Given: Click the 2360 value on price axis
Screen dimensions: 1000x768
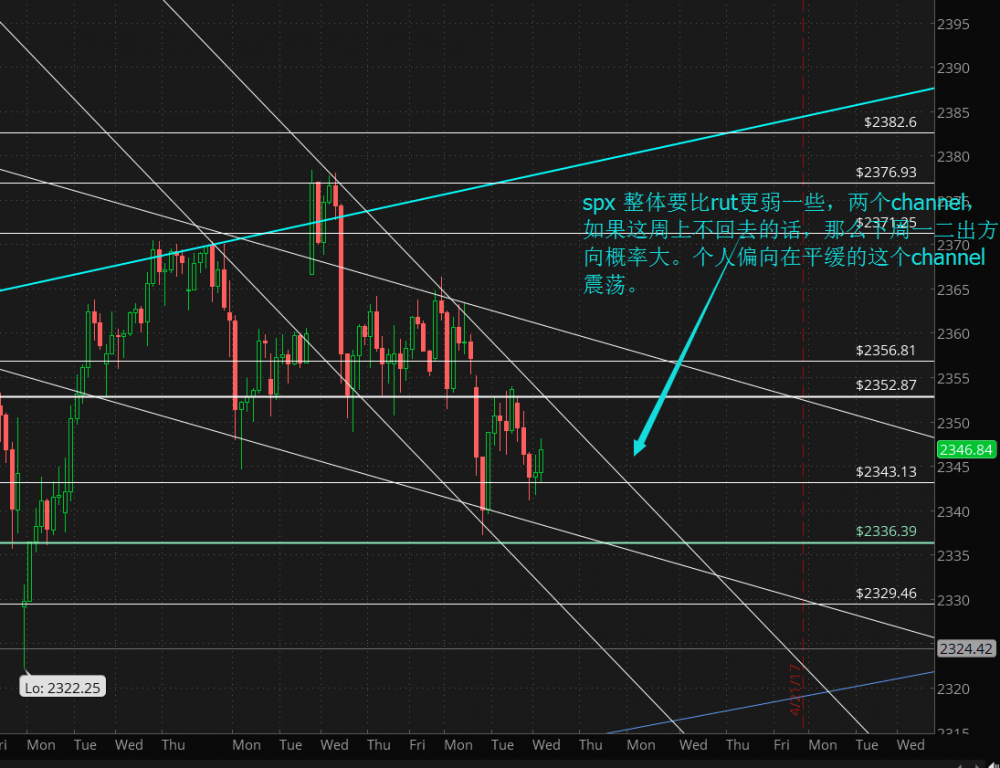Looking at the screenshot, I should [x=953, y=334].
